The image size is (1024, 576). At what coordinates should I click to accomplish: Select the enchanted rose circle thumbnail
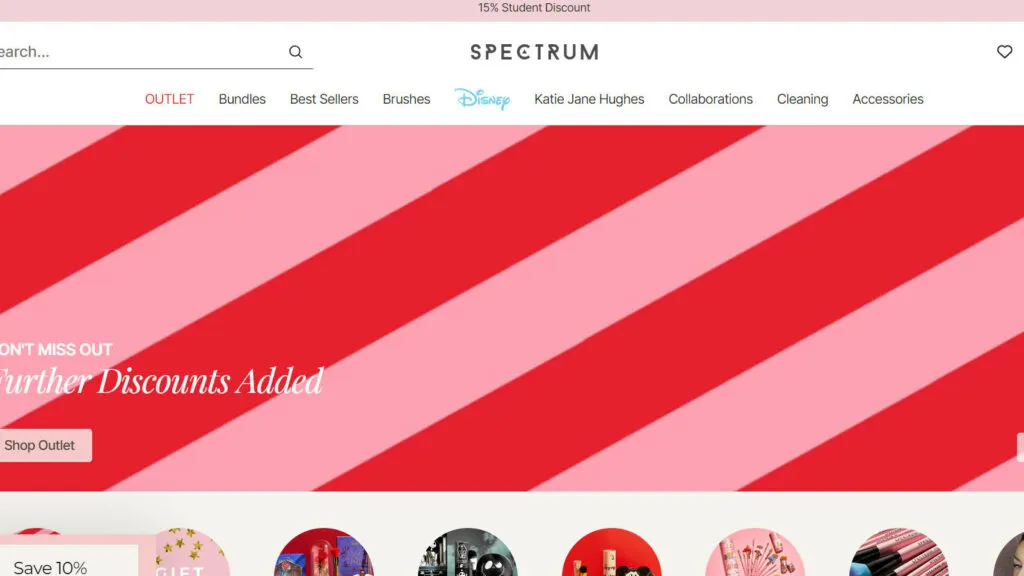coord(324,552)
